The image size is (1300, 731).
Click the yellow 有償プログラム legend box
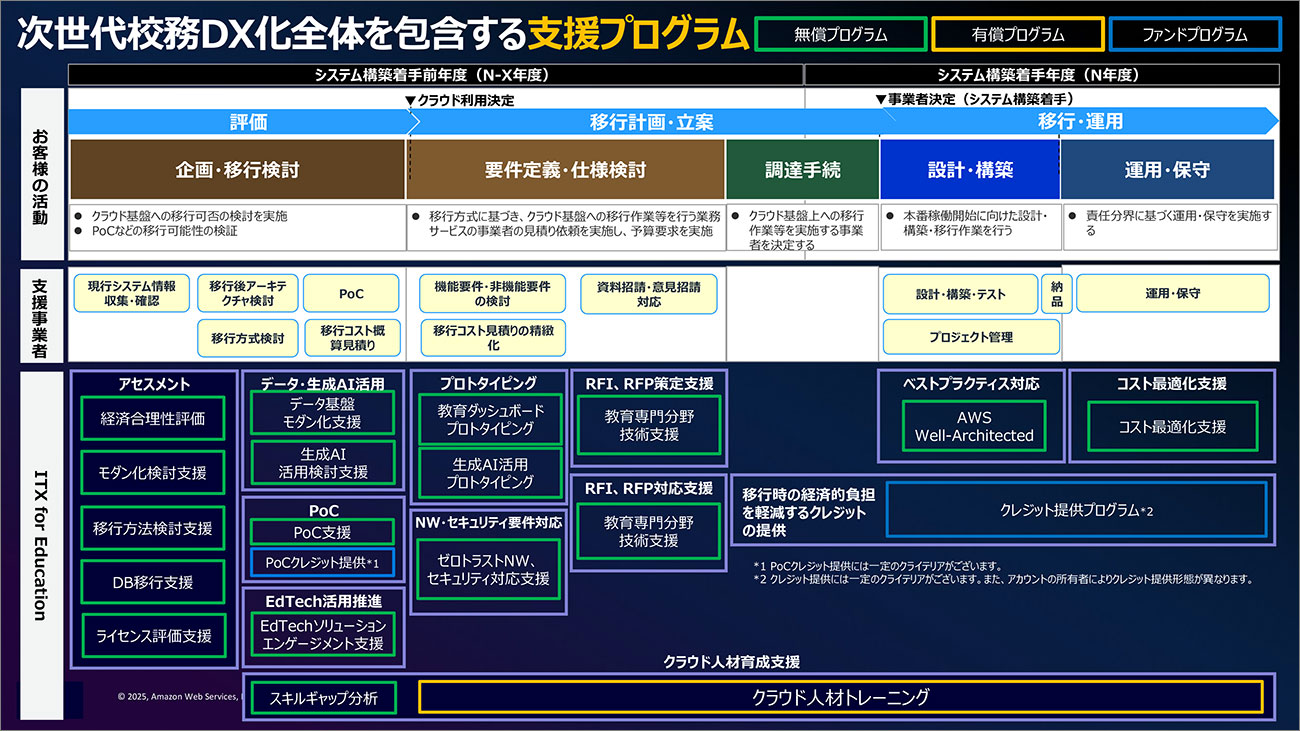1018,34
